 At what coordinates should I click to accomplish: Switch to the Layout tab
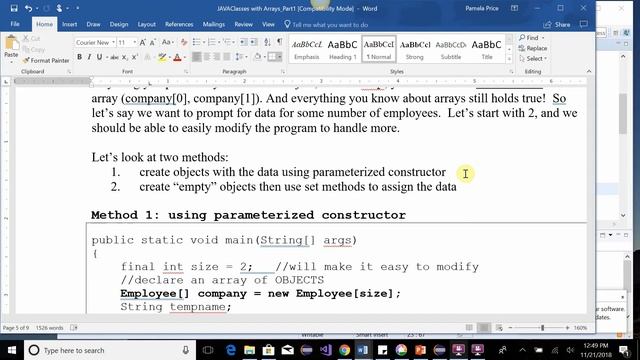click(x=147, y=24)
